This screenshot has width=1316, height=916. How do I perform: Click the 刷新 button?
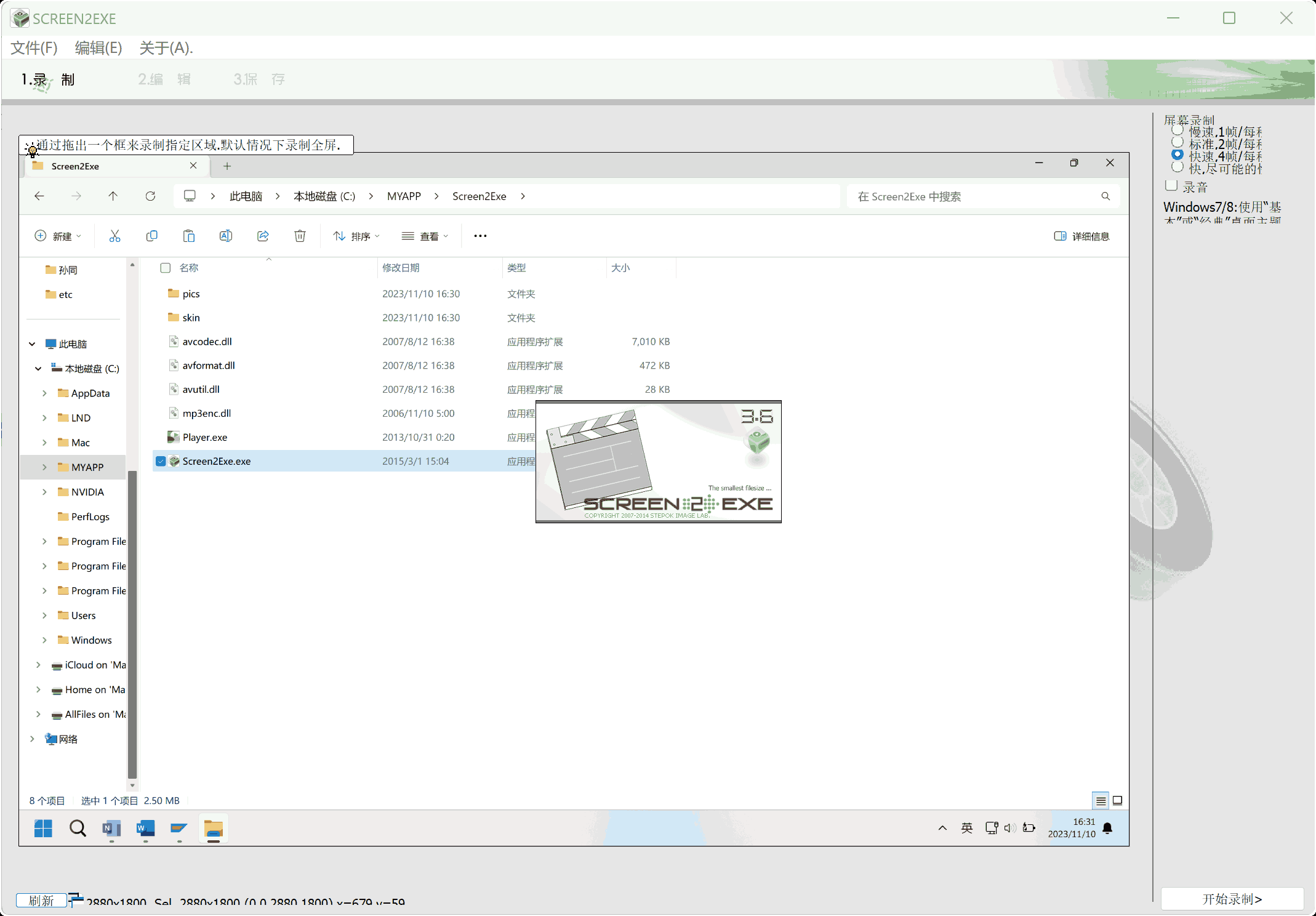click(x=41, y=901)
